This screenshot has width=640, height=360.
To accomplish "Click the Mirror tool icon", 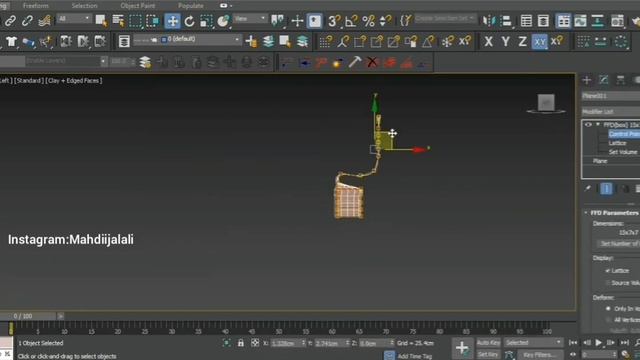I will point(489,21).
